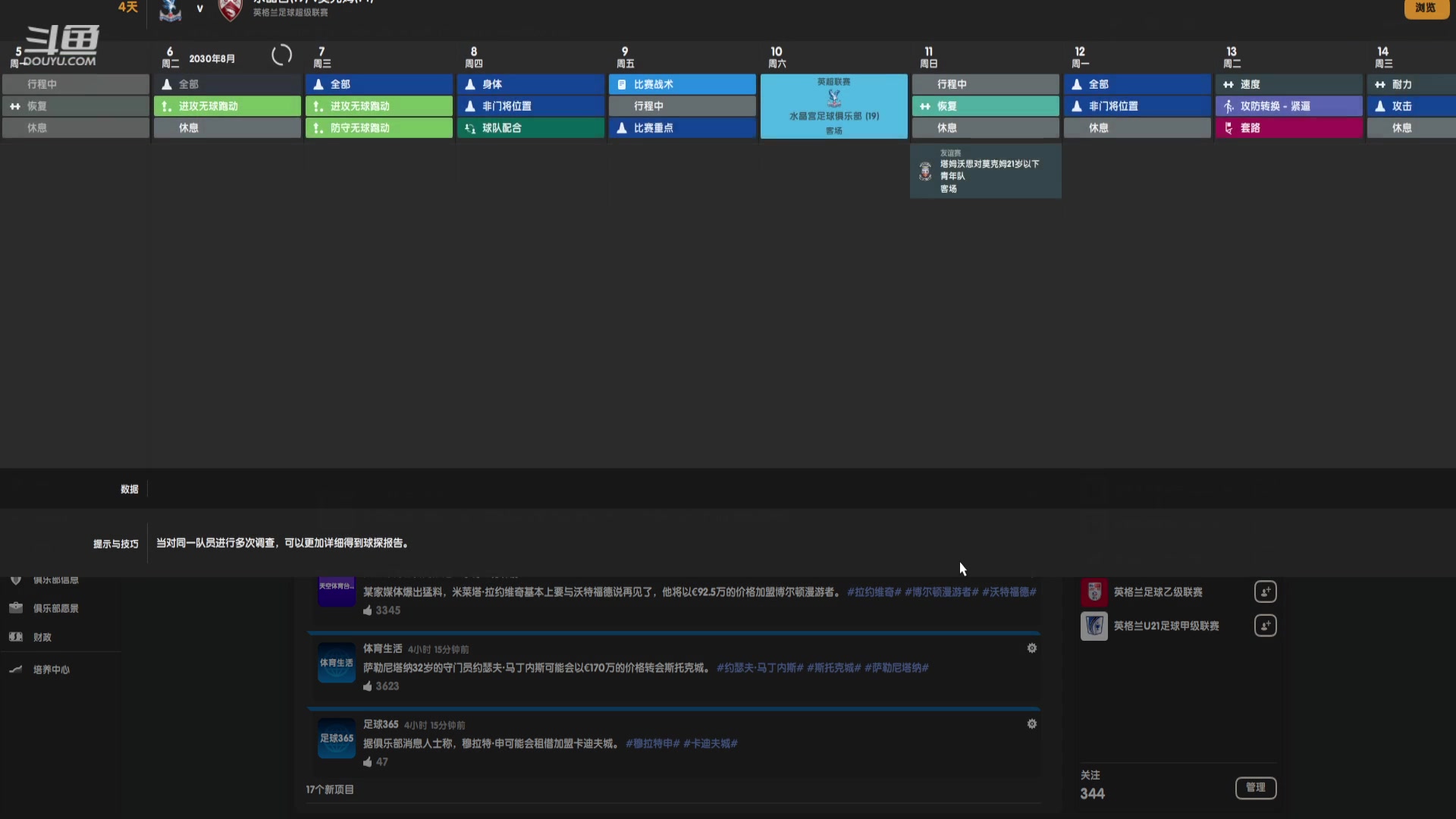
Task: Select day 11 恢复 session
Action: (x=986, y=106)
